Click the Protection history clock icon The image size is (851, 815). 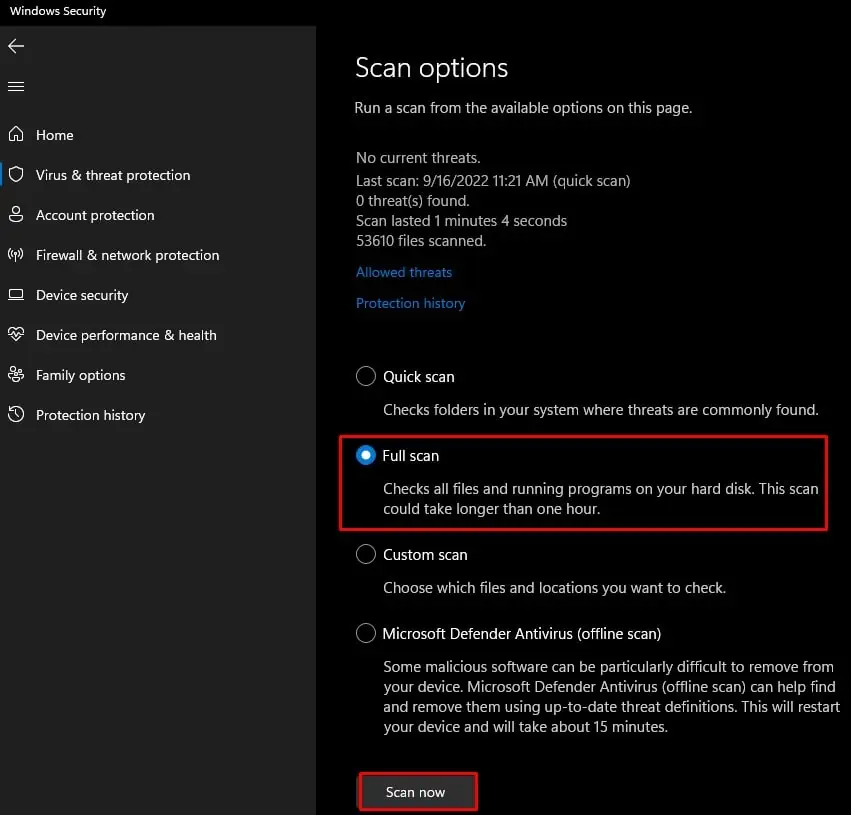coord(16,415)
